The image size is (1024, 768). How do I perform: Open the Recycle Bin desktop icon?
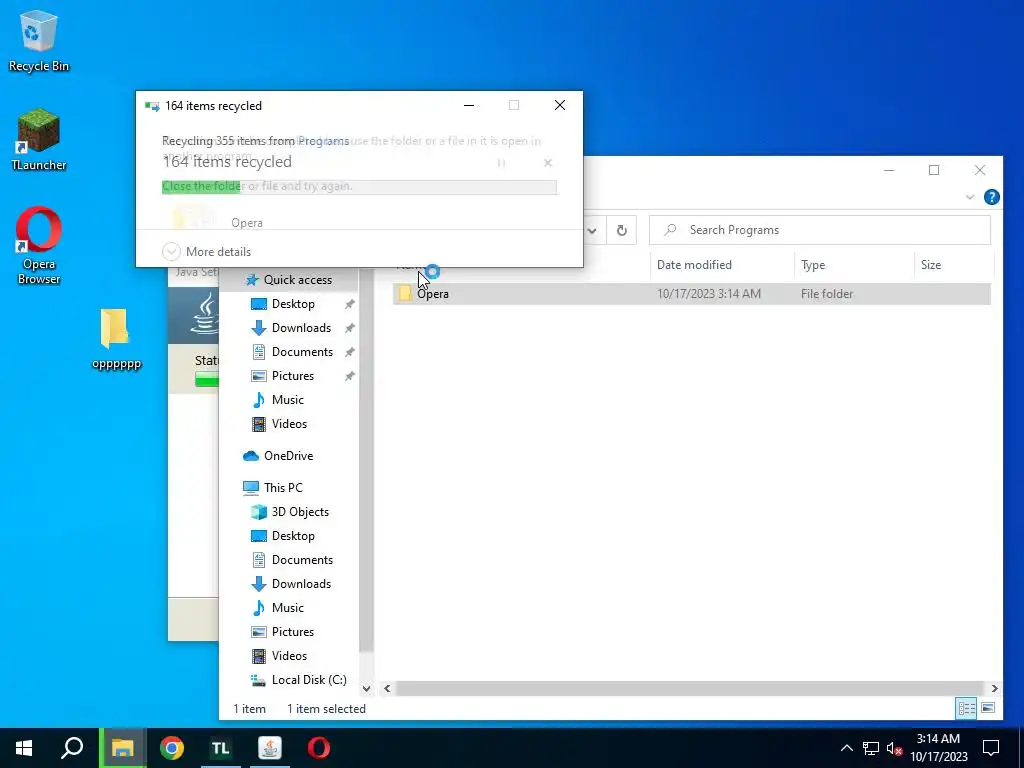point(39,40)
